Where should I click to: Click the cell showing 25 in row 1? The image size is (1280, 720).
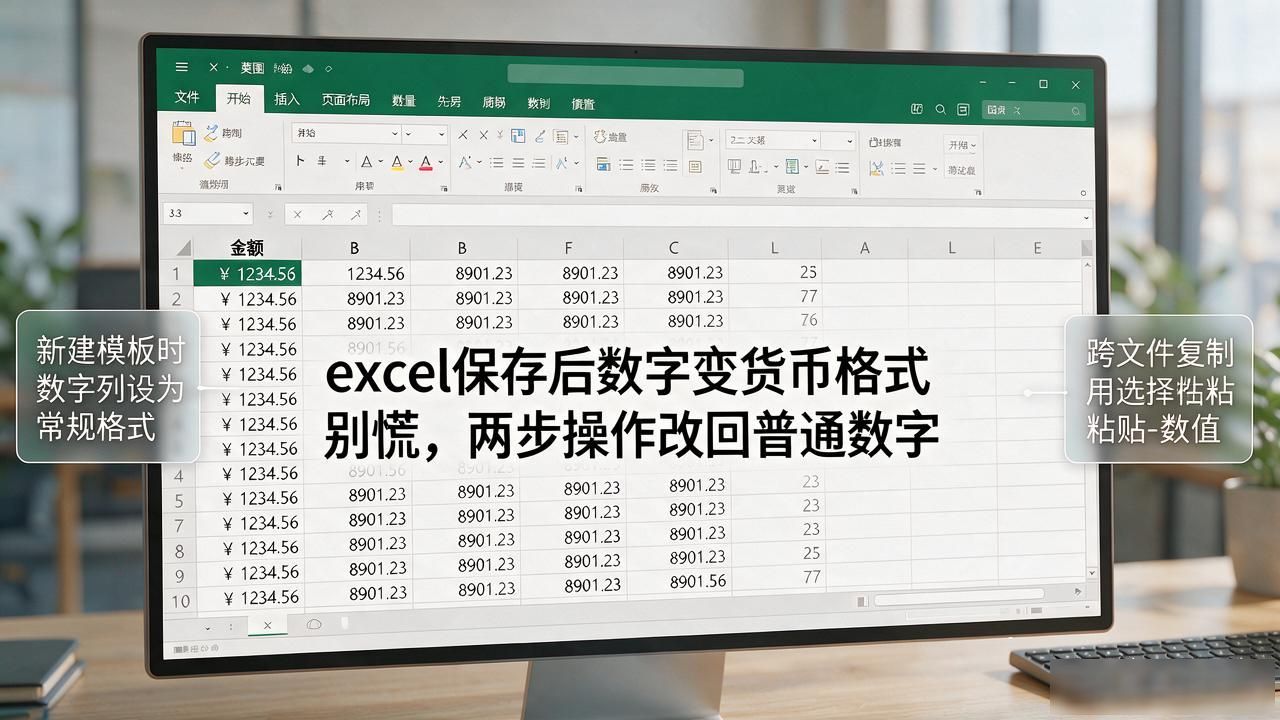pyautogui.click(x=776, y=272)
